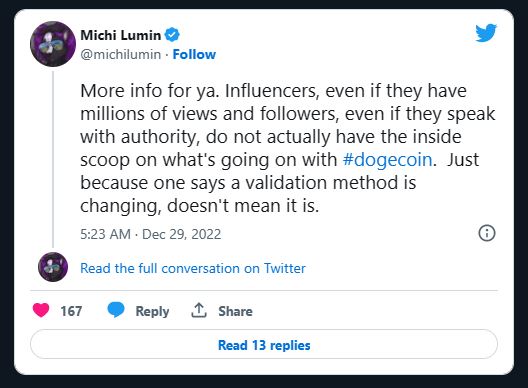Viewport: 528px width, 388px height.
Task: Open the Michi Lumin display name
Action: pos(121,35)
